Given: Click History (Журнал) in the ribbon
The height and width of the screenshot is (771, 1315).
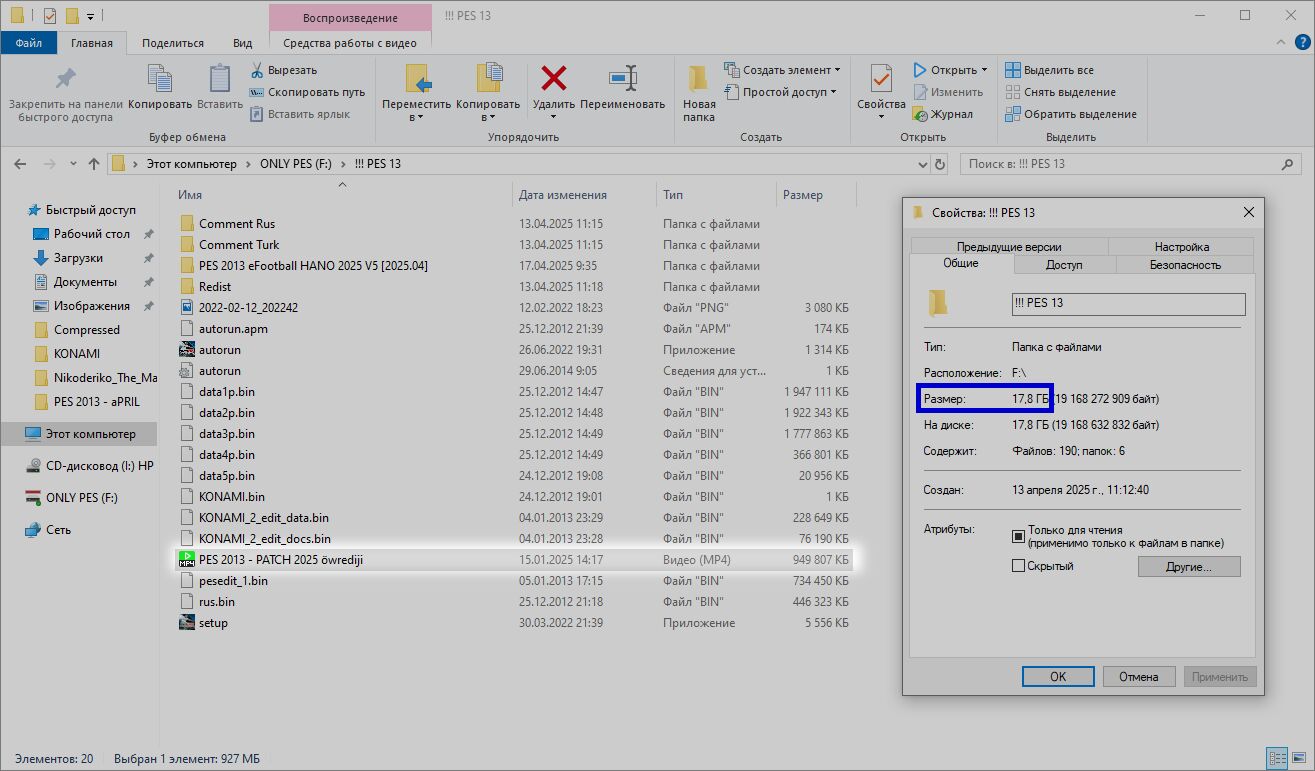Looking at the screenshot, I should (x=942, y=114).
